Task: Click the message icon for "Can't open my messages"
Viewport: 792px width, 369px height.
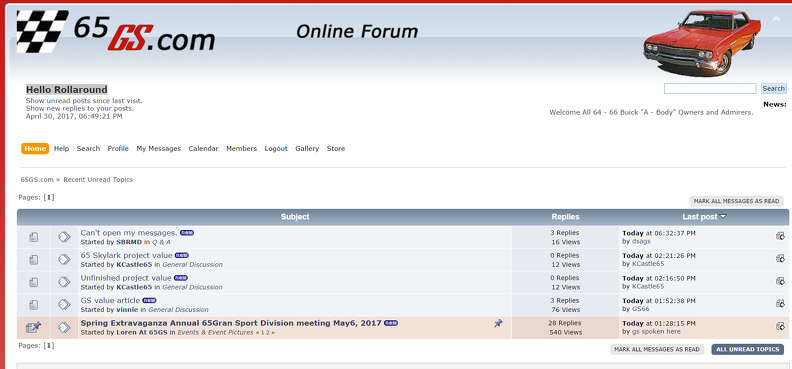Action: click(x=64, y=237)
